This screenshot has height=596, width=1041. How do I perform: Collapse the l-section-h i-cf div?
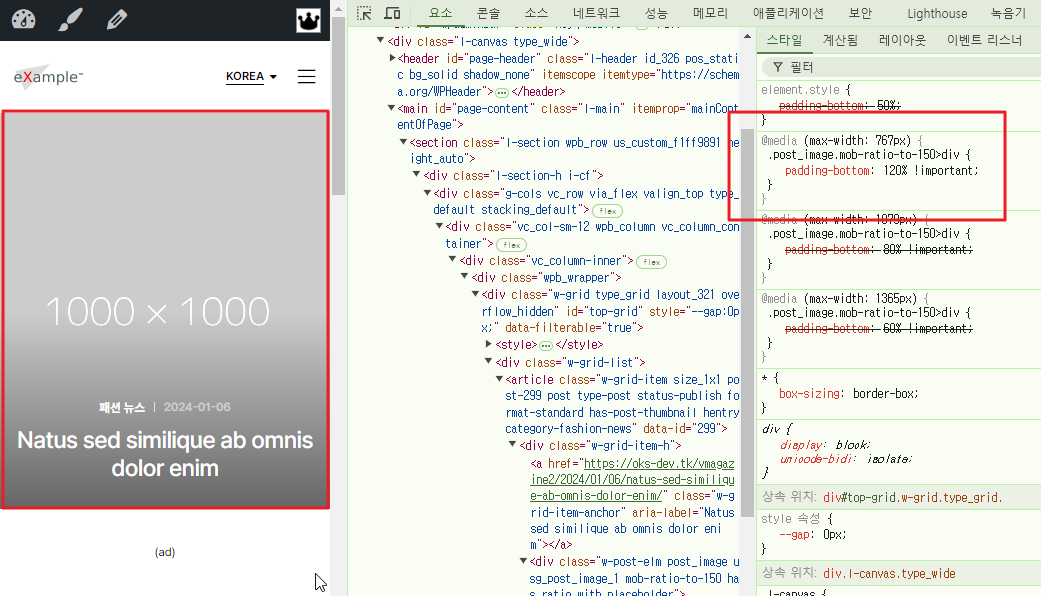pyautogui.click(x=416, y=175)
